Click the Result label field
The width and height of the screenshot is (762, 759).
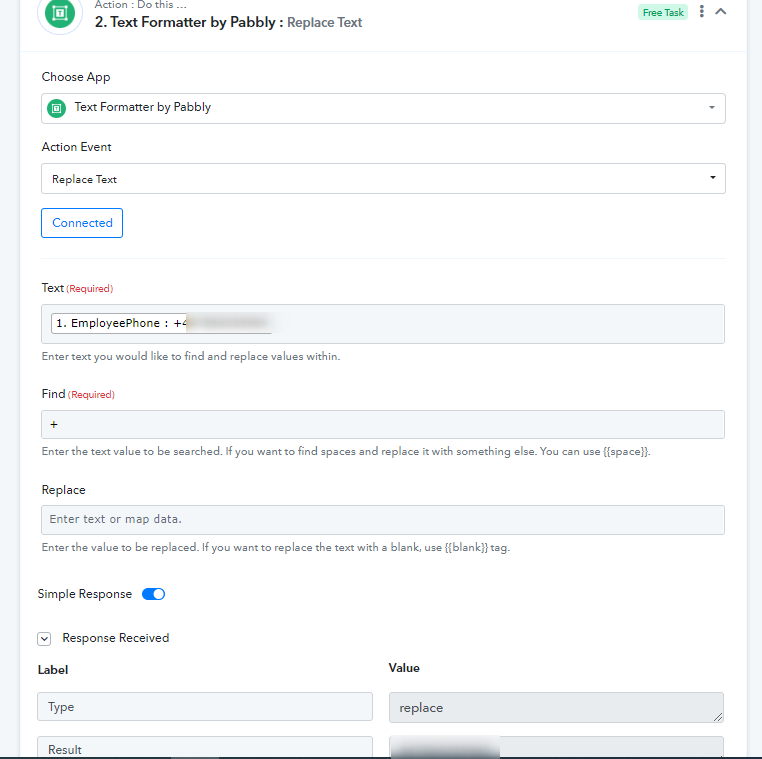(x=205, y=747)
